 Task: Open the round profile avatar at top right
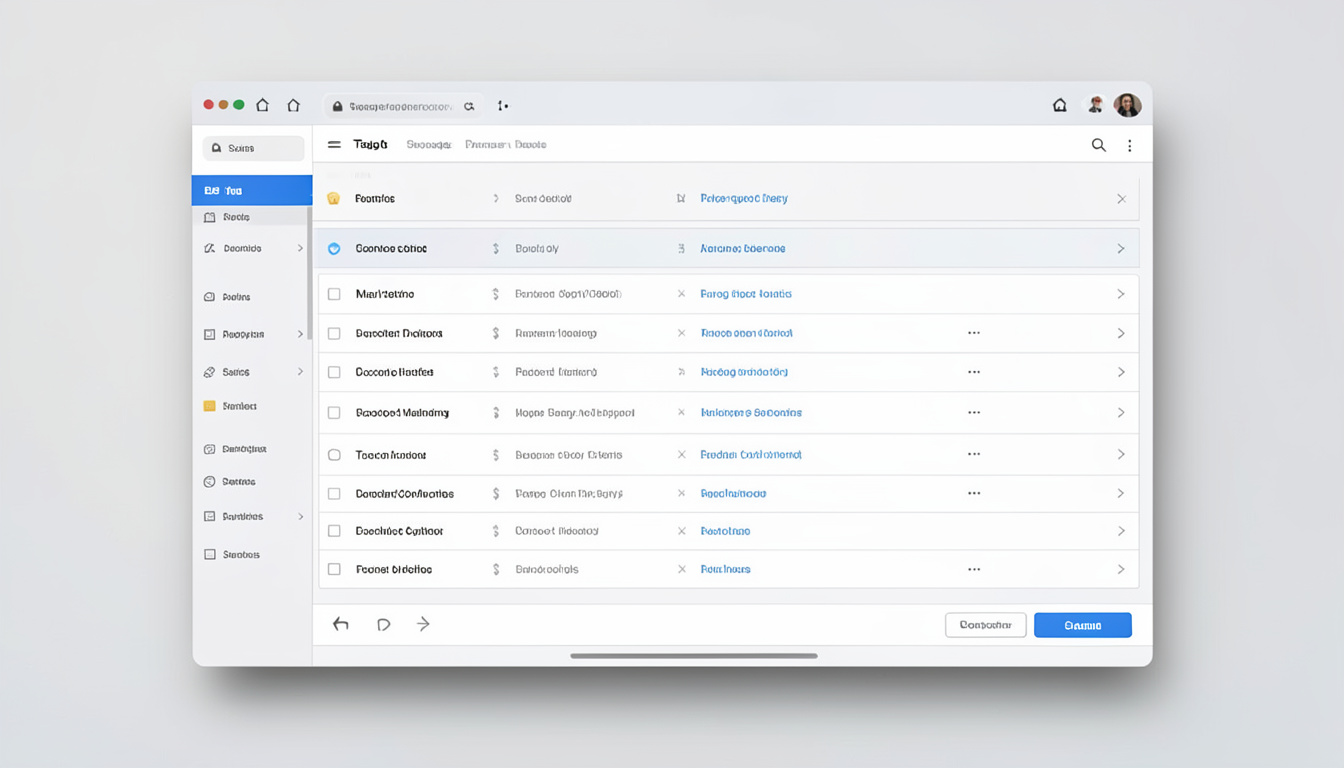click(1127, 105)
